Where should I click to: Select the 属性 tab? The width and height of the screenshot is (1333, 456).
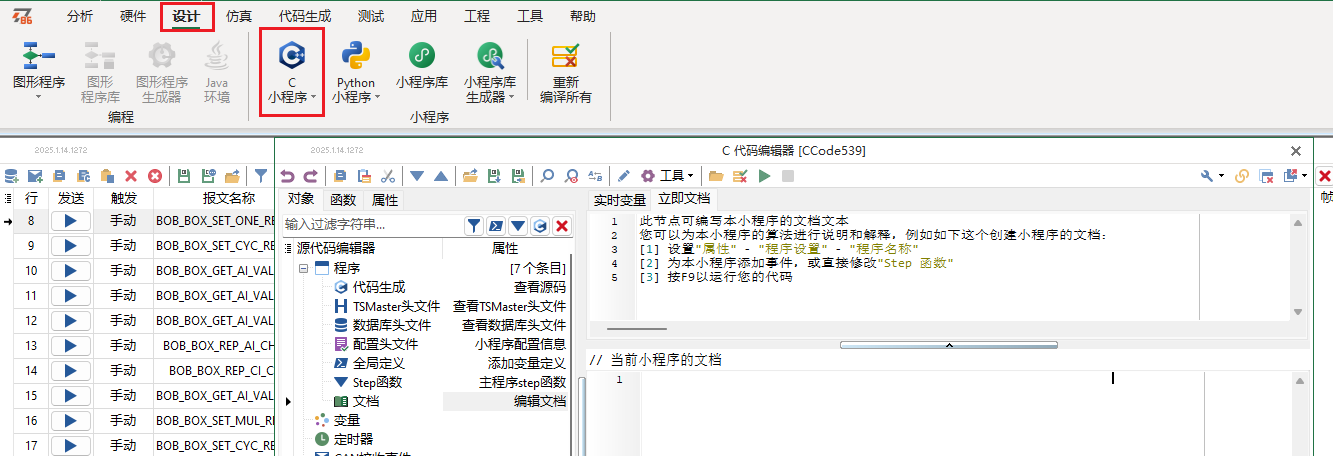click(x=386, y=199)
